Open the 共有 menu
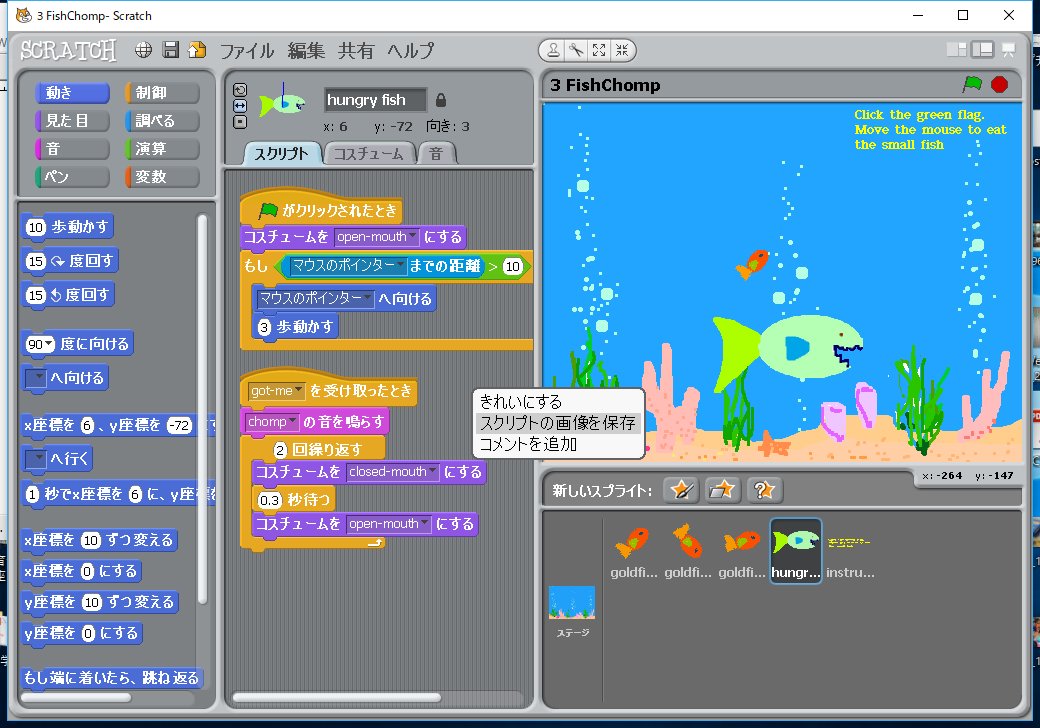The image size is (1040, 728). tap(356, 50)
